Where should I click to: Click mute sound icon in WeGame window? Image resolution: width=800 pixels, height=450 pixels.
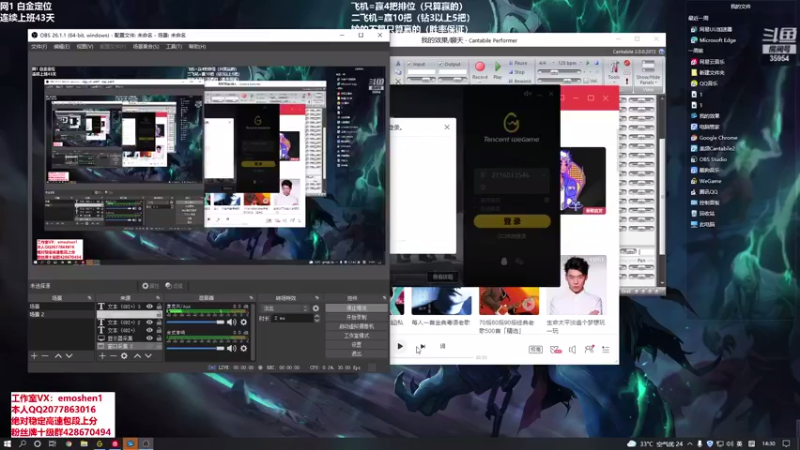click(528, 93)
